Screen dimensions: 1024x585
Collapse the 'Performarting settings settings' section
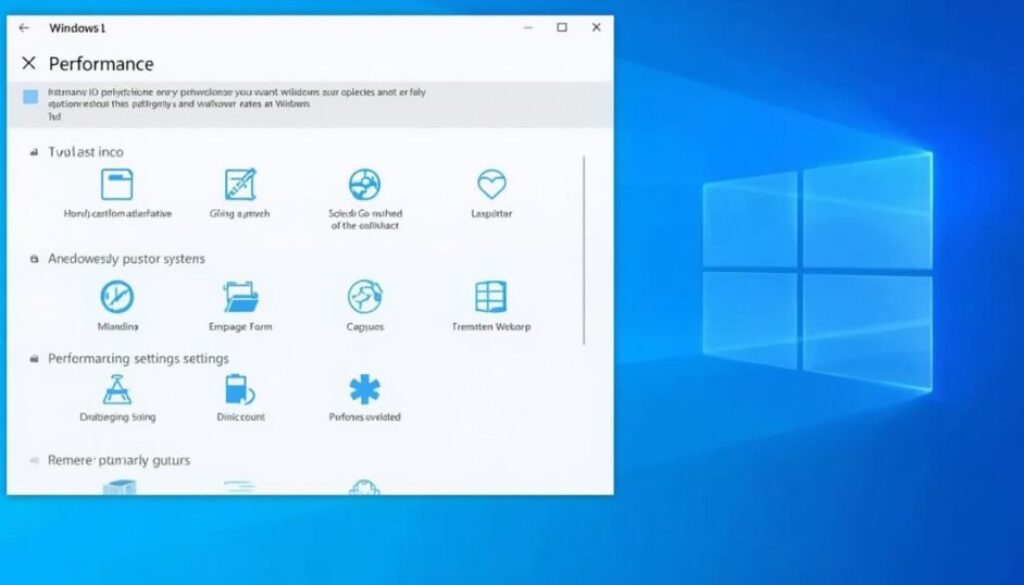35,359
